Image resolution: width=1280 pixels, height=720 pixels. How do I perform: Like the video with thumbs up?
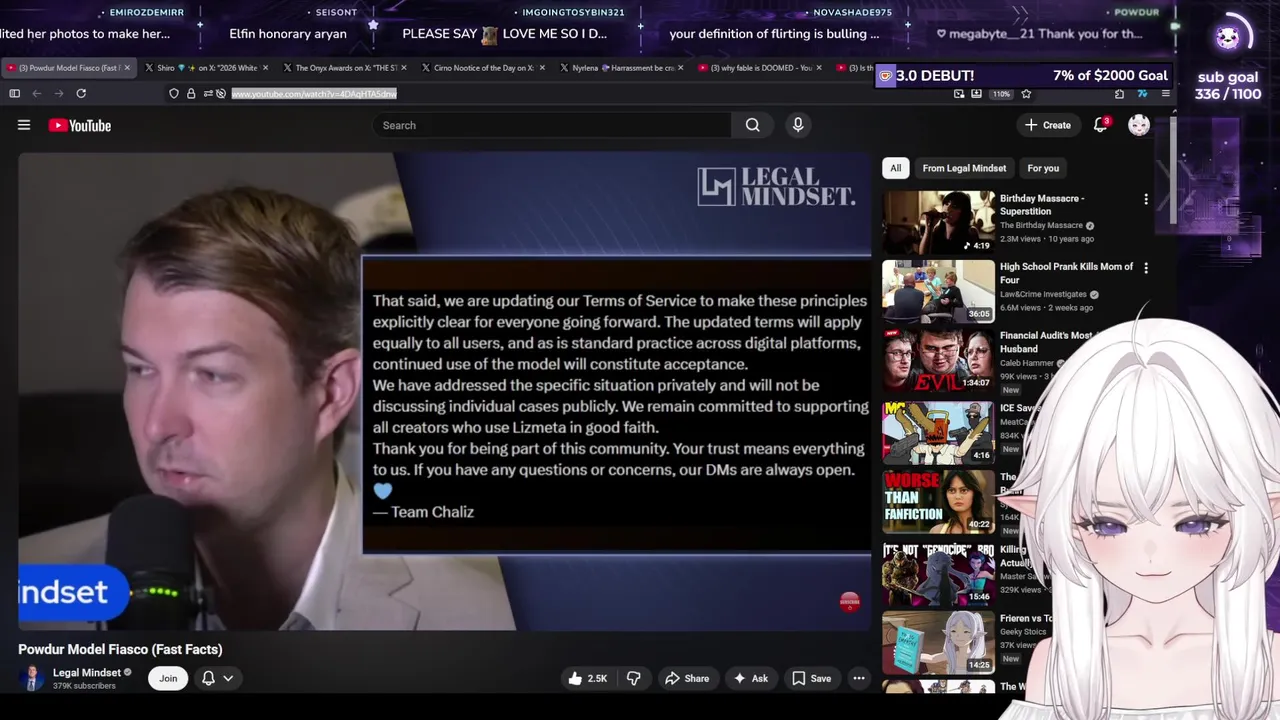click(x=587, y=678)
